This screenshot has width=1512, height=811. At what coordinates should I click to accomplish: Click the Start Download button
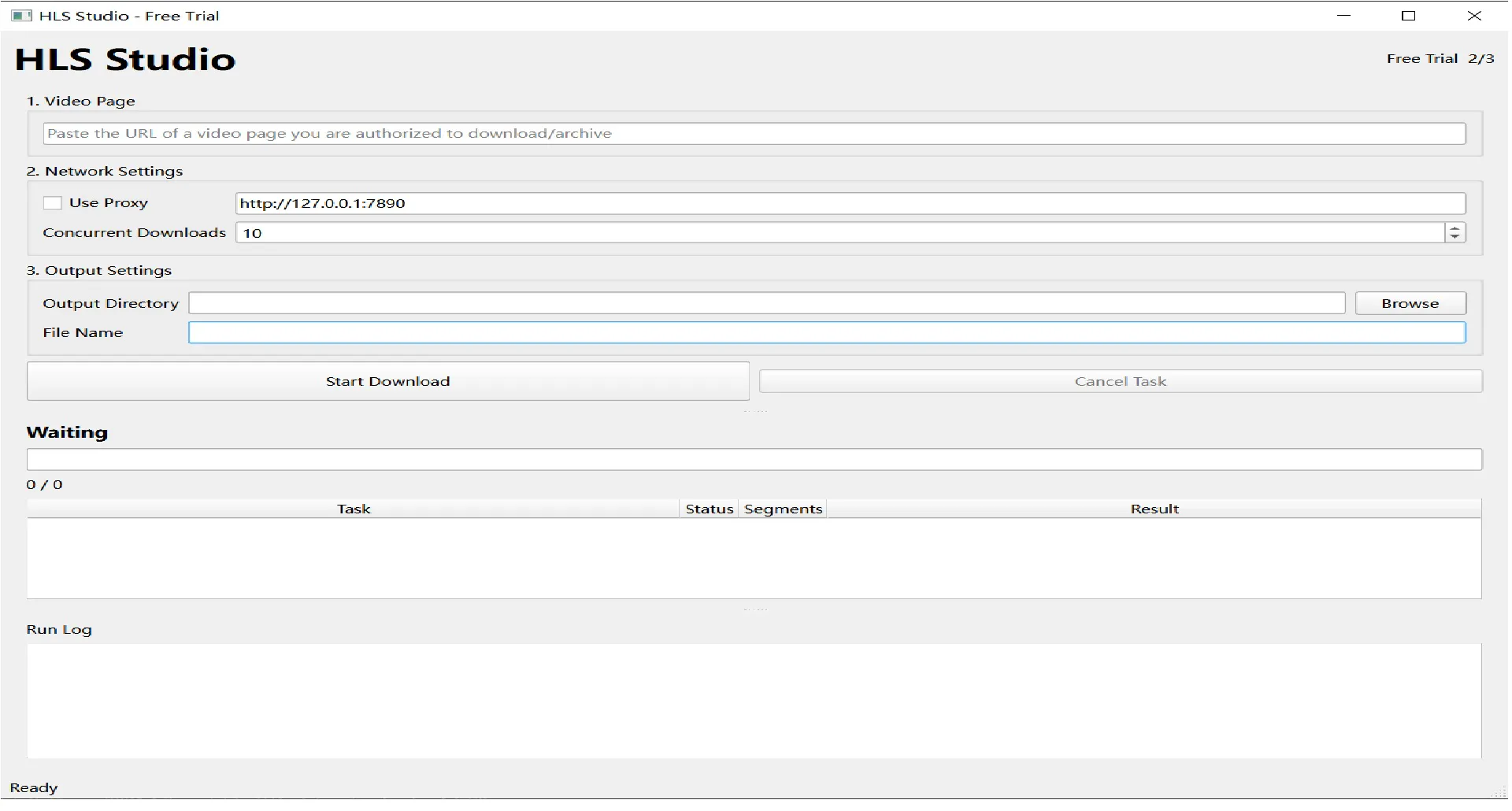tap(388, 381)
